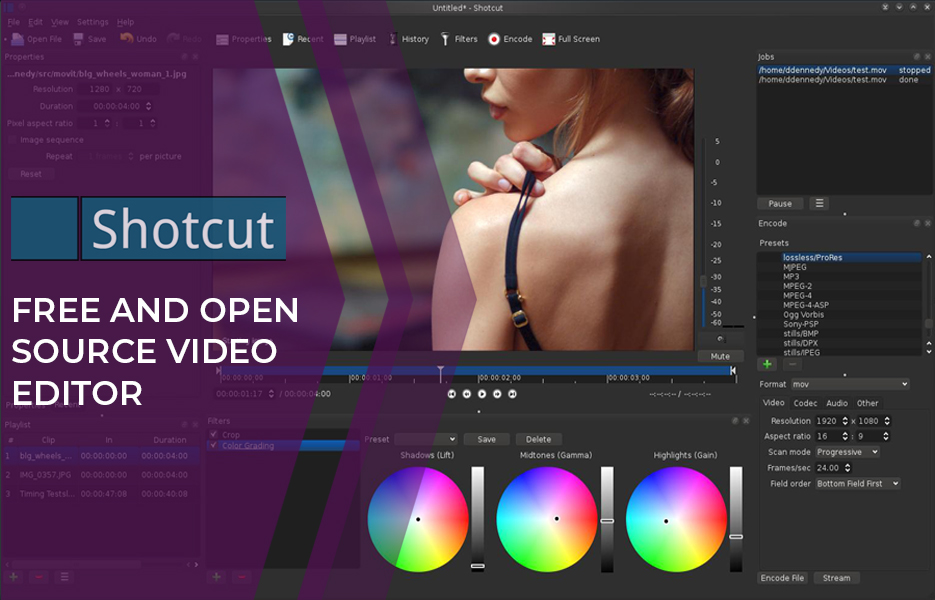The image size is (935, 600).
Task: Click the fast forward transport button
Action: point(497,394)
